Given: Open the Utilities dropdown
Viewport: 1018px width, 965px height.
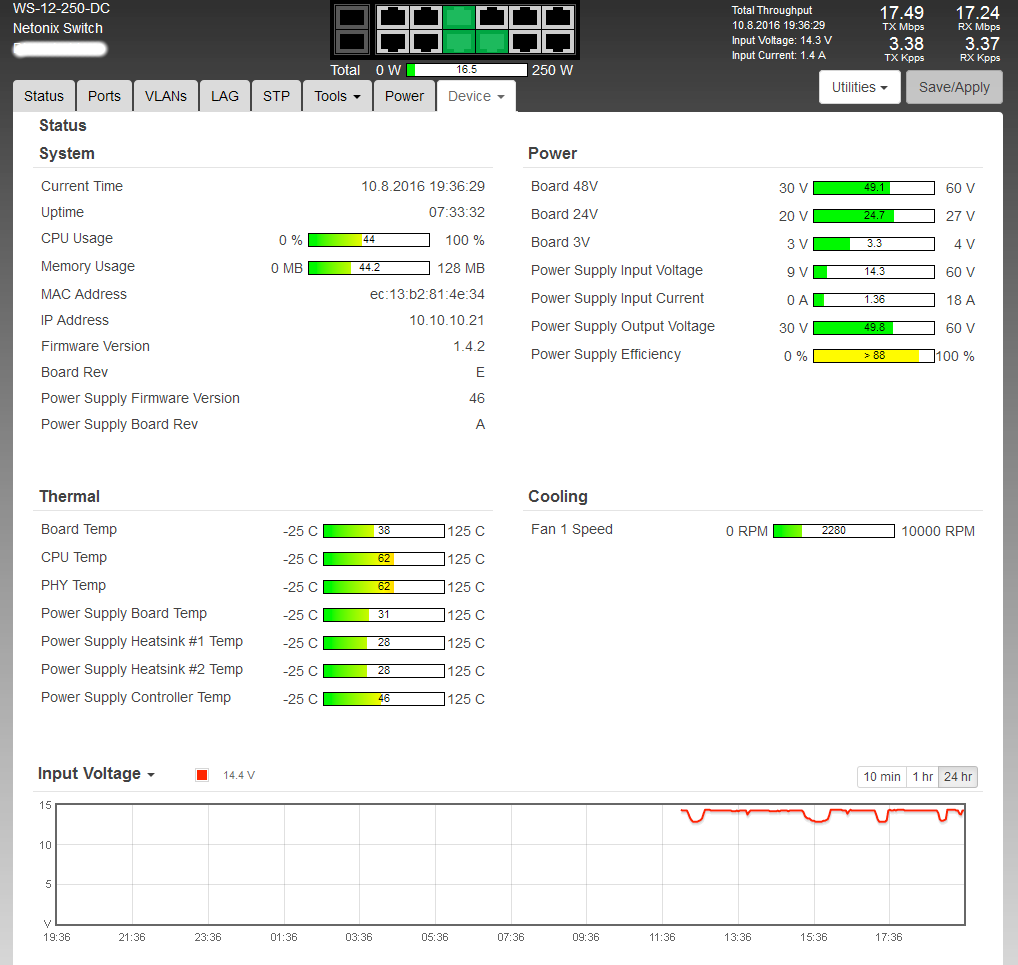Looking at the screenshot, I should tap(859, 87).
